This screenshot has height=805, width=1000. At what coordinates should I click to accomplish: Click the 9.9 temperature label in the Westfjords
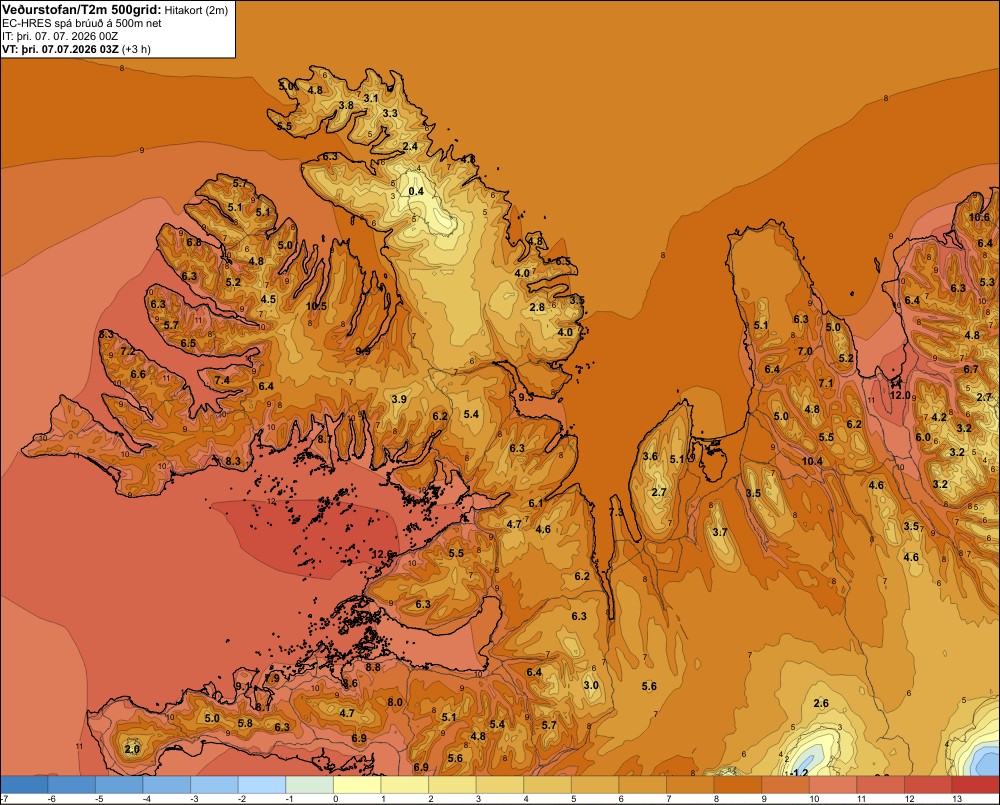[x=363, y=351]
